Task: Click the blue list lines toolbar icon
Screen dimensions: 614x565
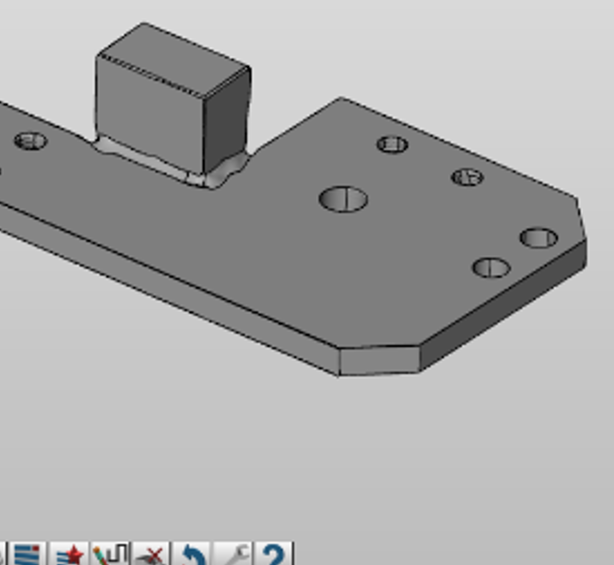Action: pos(29,554)
